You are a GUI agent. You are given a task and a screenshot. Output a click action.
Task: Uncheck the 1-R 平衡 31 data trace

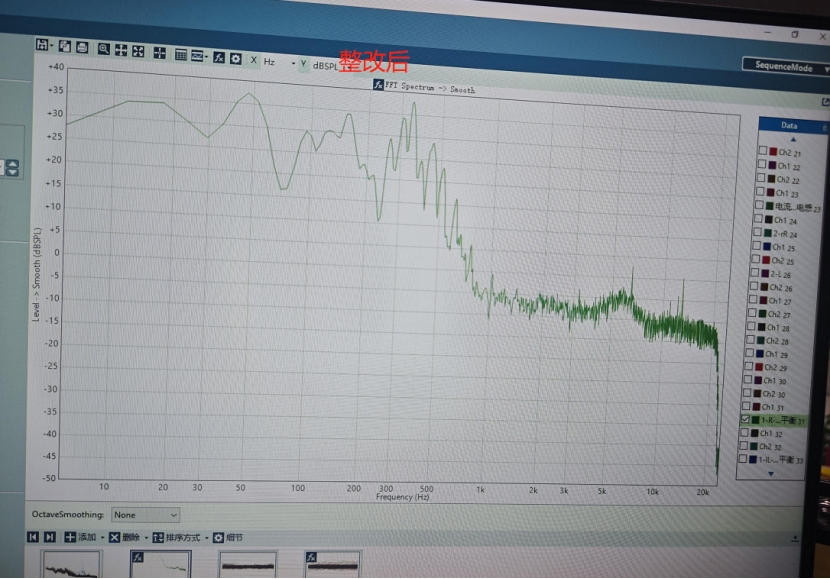[745, 419]
